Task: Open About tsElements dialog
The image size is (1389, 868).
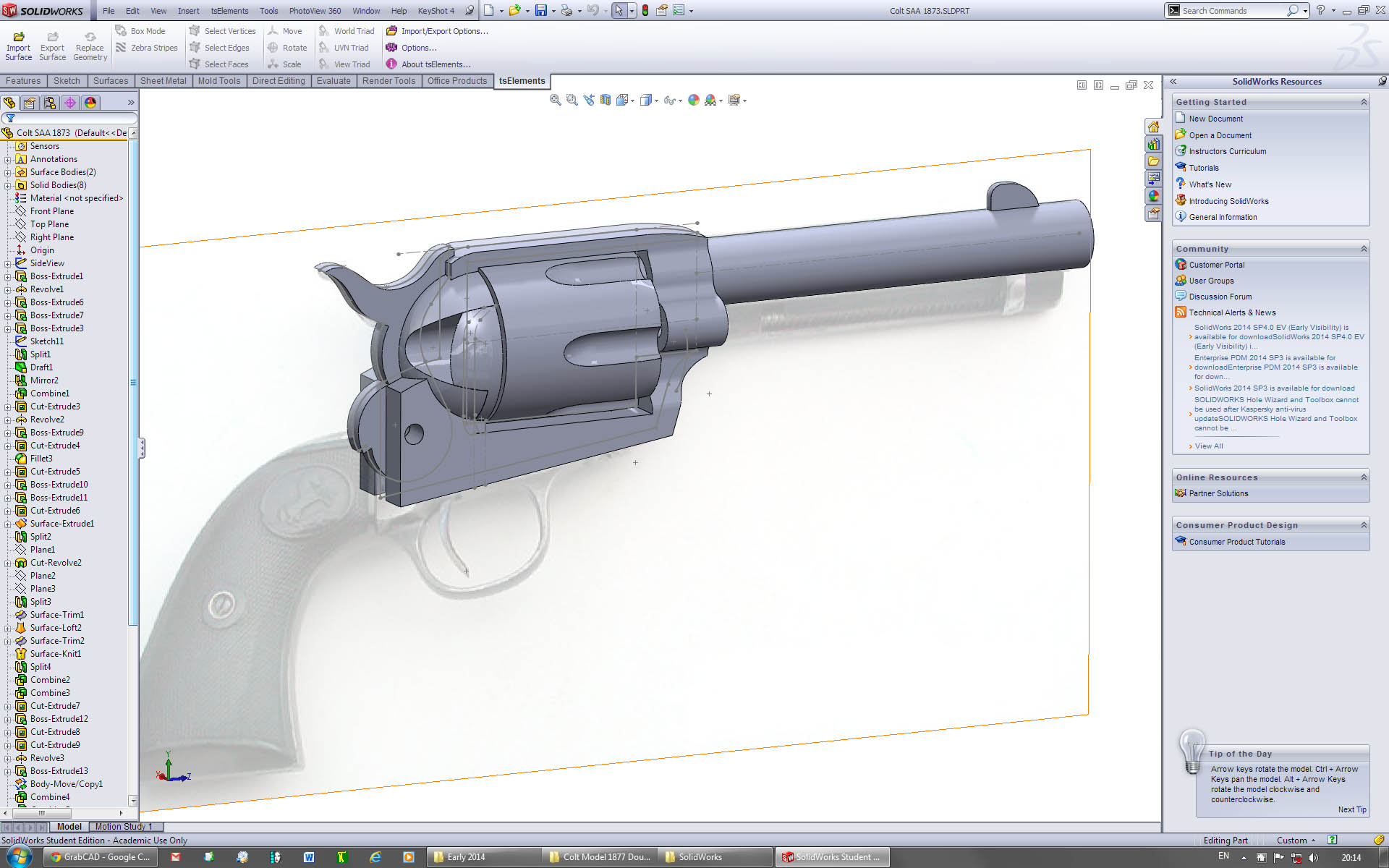Action: (428, 64)
